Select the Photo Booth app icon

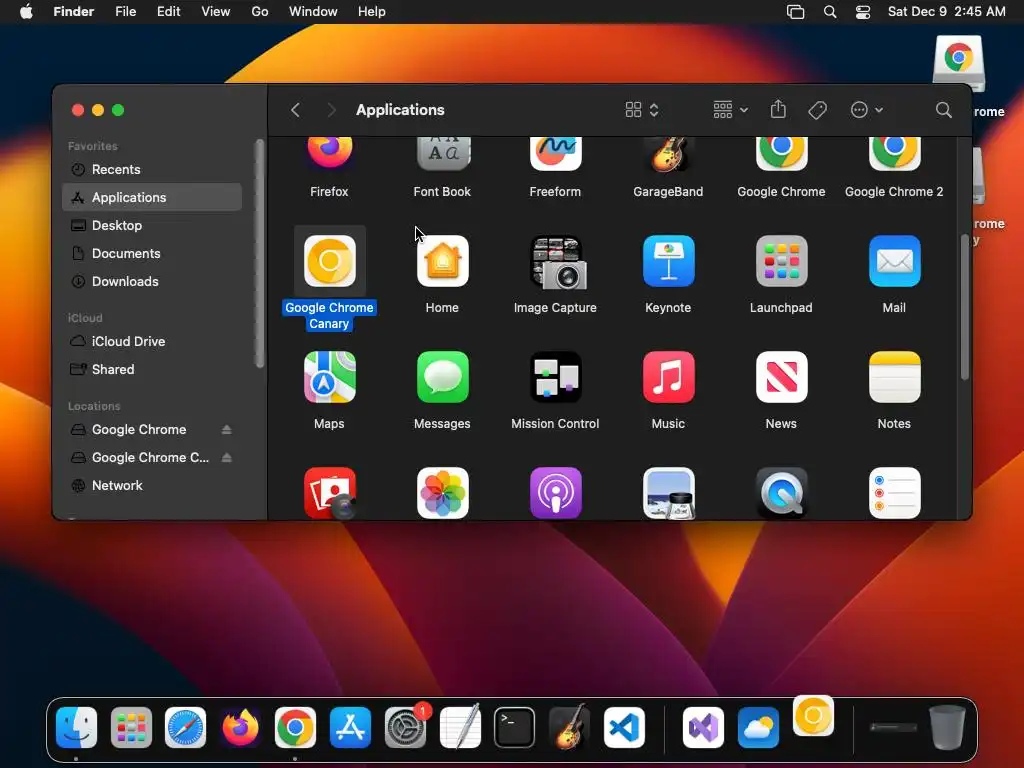click(x=330, y=493)
